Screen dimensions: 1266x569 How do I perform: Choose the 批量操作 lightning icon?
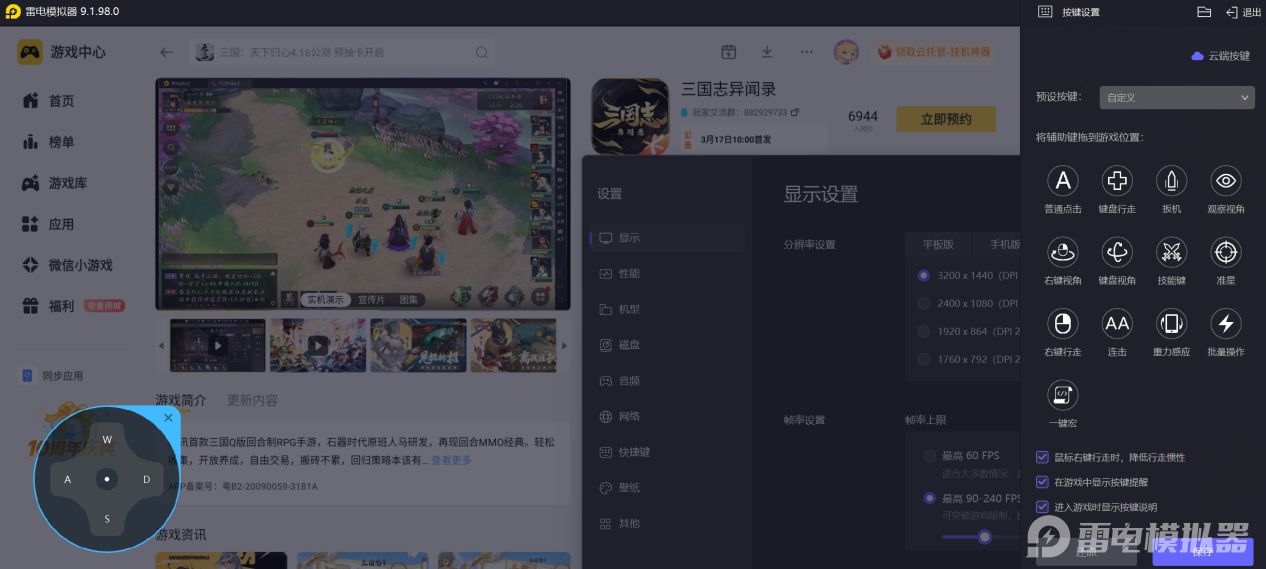coord(1226,323)
